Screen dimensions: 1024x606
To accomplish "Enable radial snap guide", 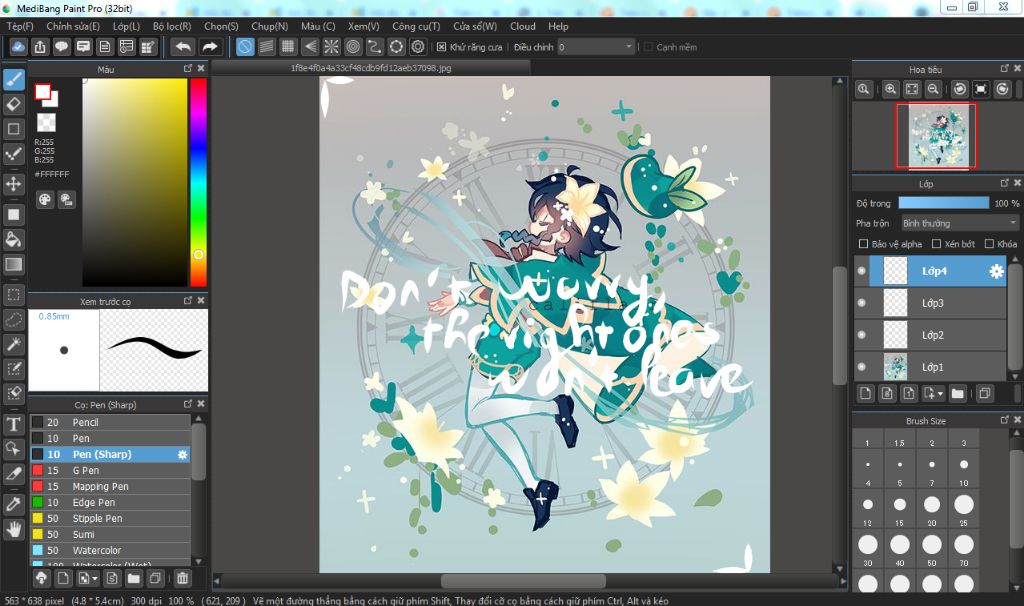I will 332,47.
